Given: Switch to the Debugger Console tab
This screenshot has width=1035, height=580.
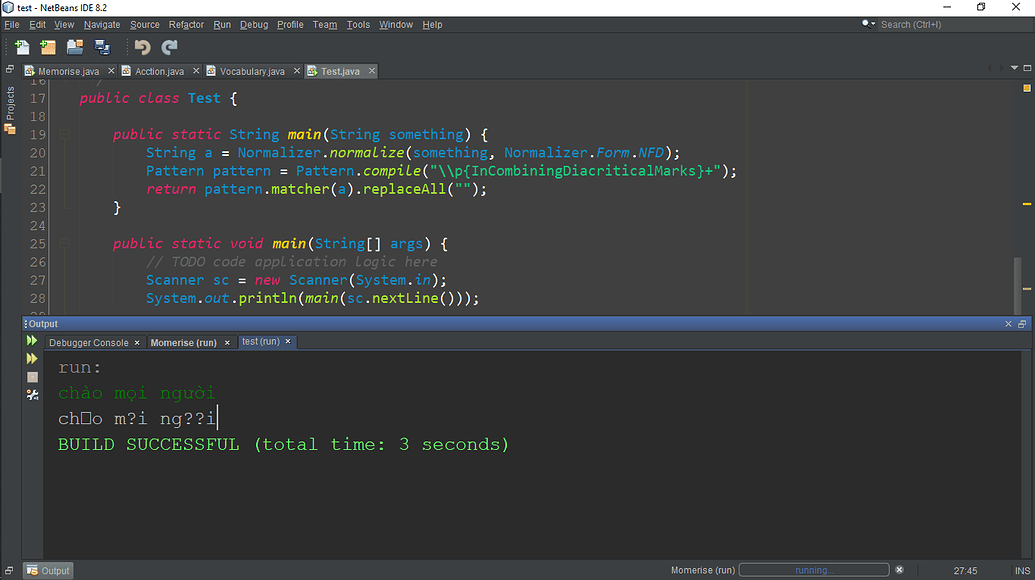Looking at the screenshot, I should click(x=89, y=343).
